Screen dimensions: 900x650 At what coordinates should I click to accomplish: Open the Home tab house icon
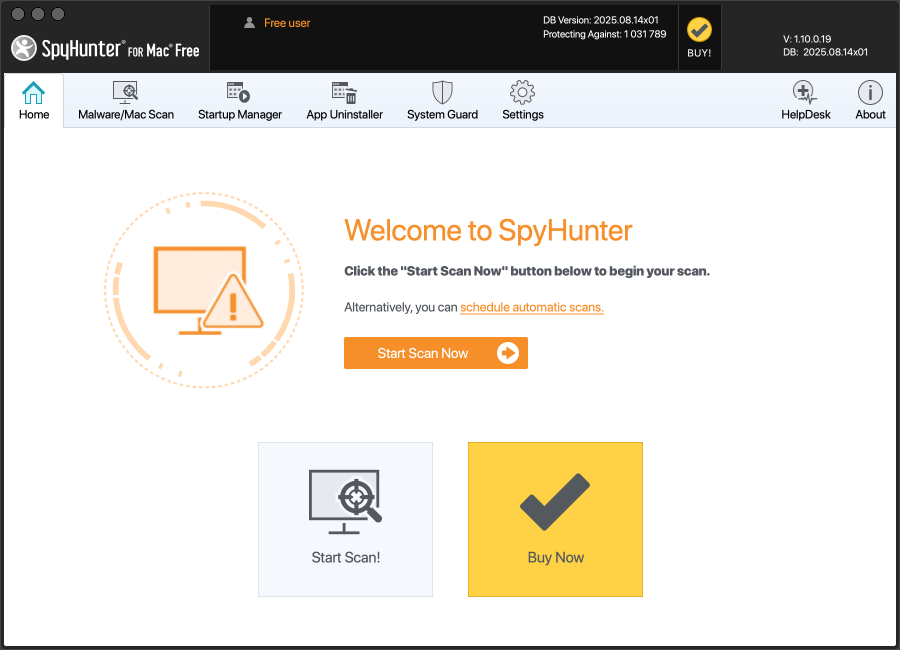coord(33,93)
